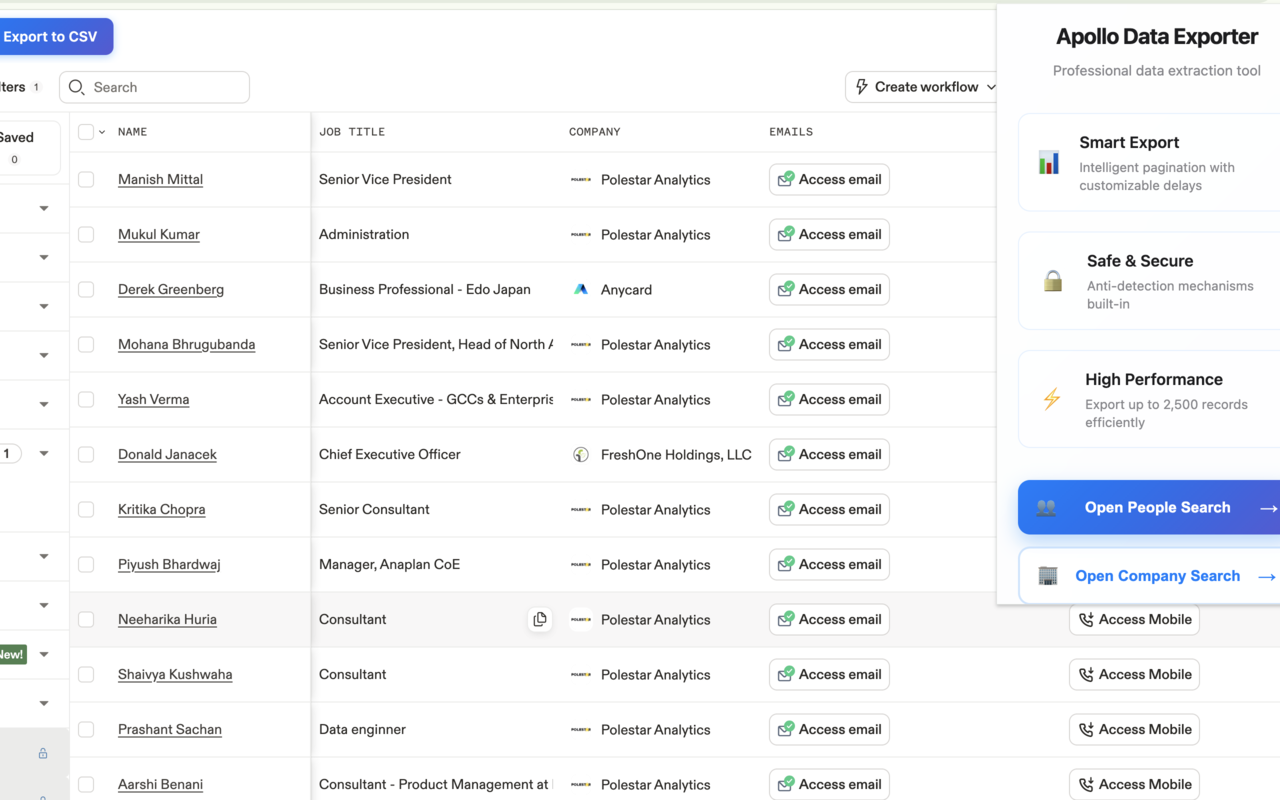Click the lock icon in left sidebar
Screen dimensions: 1280x800
tap(43, 754)
